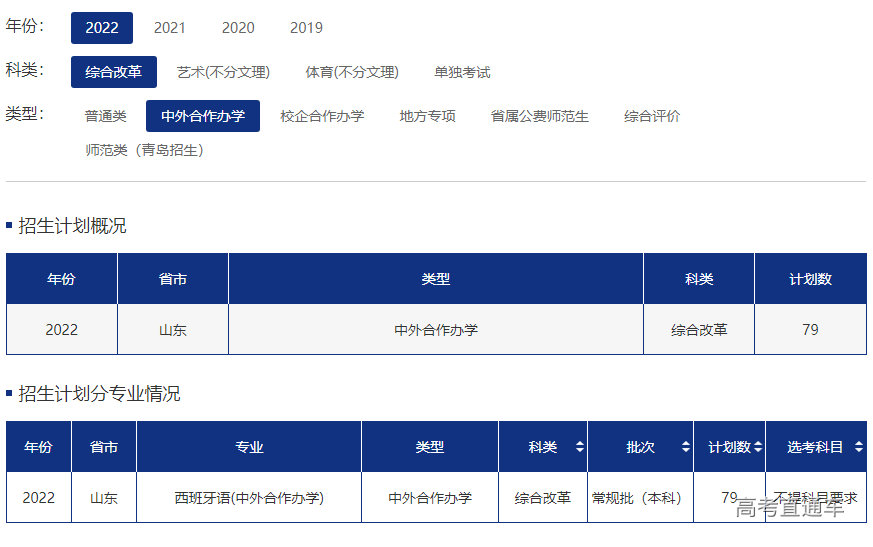Click 西班牙语(中外合作办学) major cell
The image size is (873, 547).
click(x=249, y=498)
